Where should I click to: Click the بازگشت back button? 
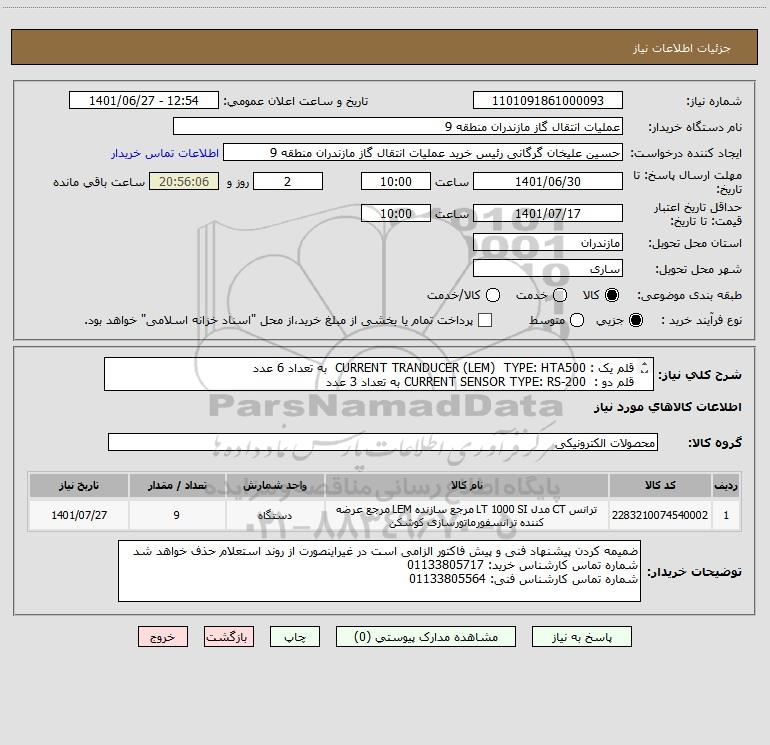coord(229,637)
